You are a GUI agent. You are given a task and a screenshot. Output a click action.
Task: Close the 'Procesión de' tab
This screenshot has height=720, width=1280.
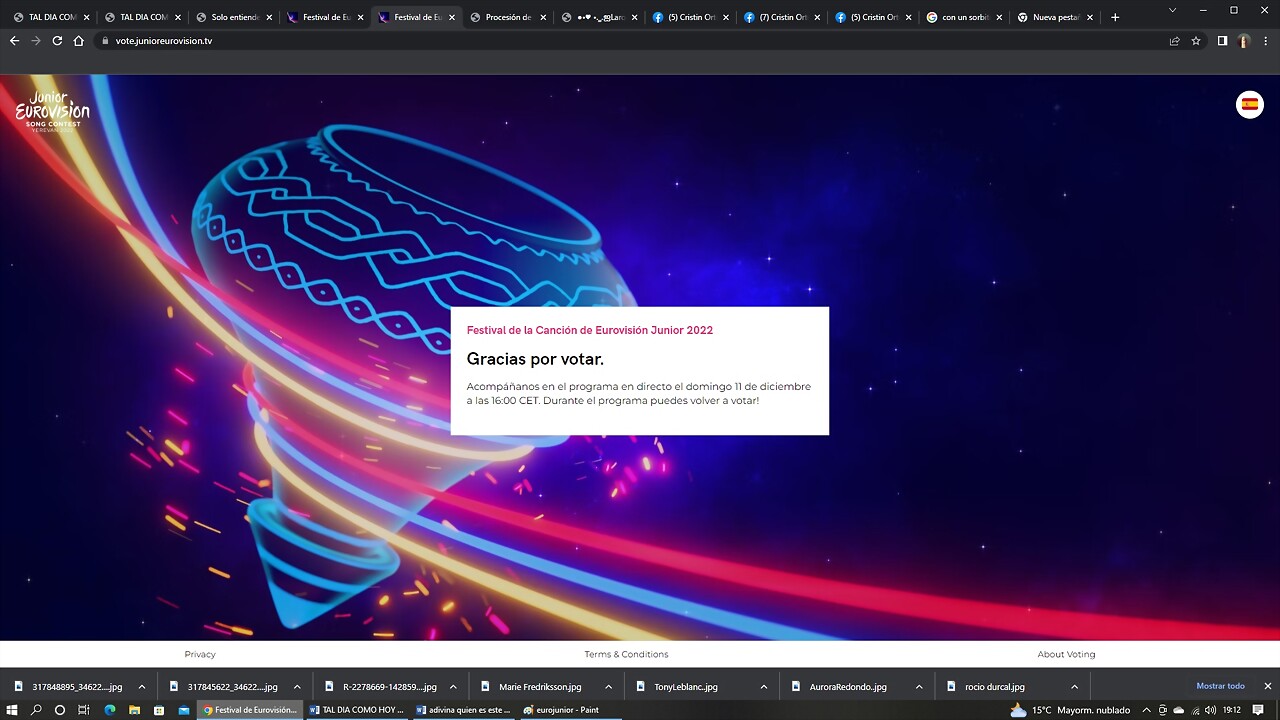pos(543,17)
